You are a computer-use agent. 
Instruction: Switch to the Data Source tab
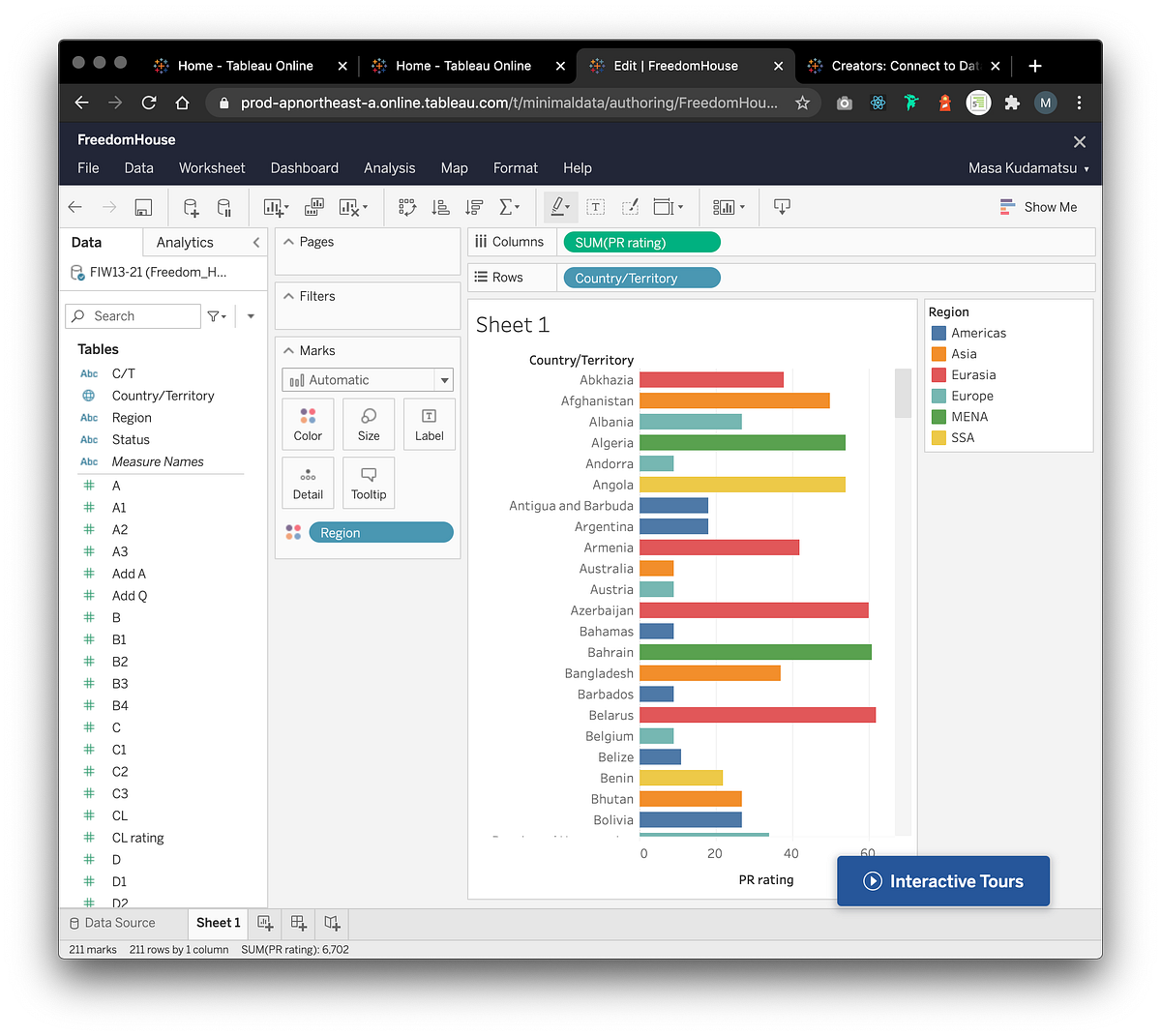pos(122,923)
